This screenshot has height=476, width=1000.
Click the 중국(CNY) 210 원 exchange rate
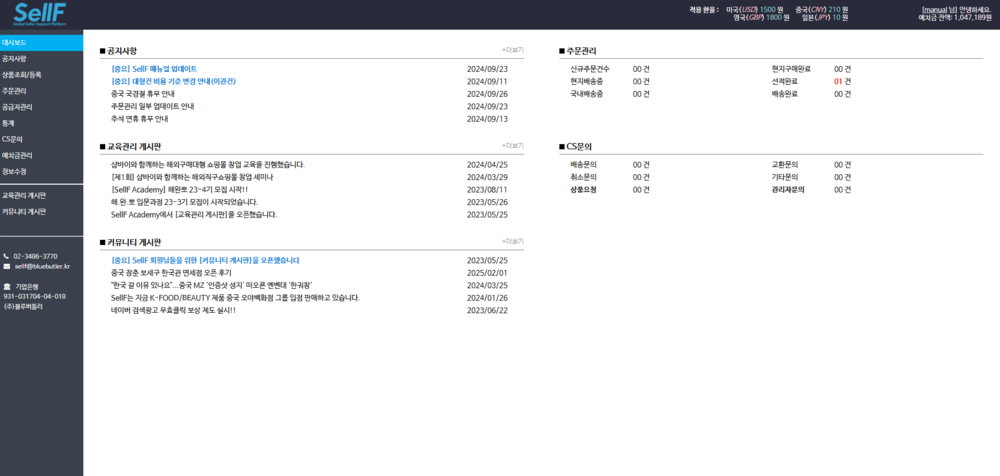coord(821,10)
